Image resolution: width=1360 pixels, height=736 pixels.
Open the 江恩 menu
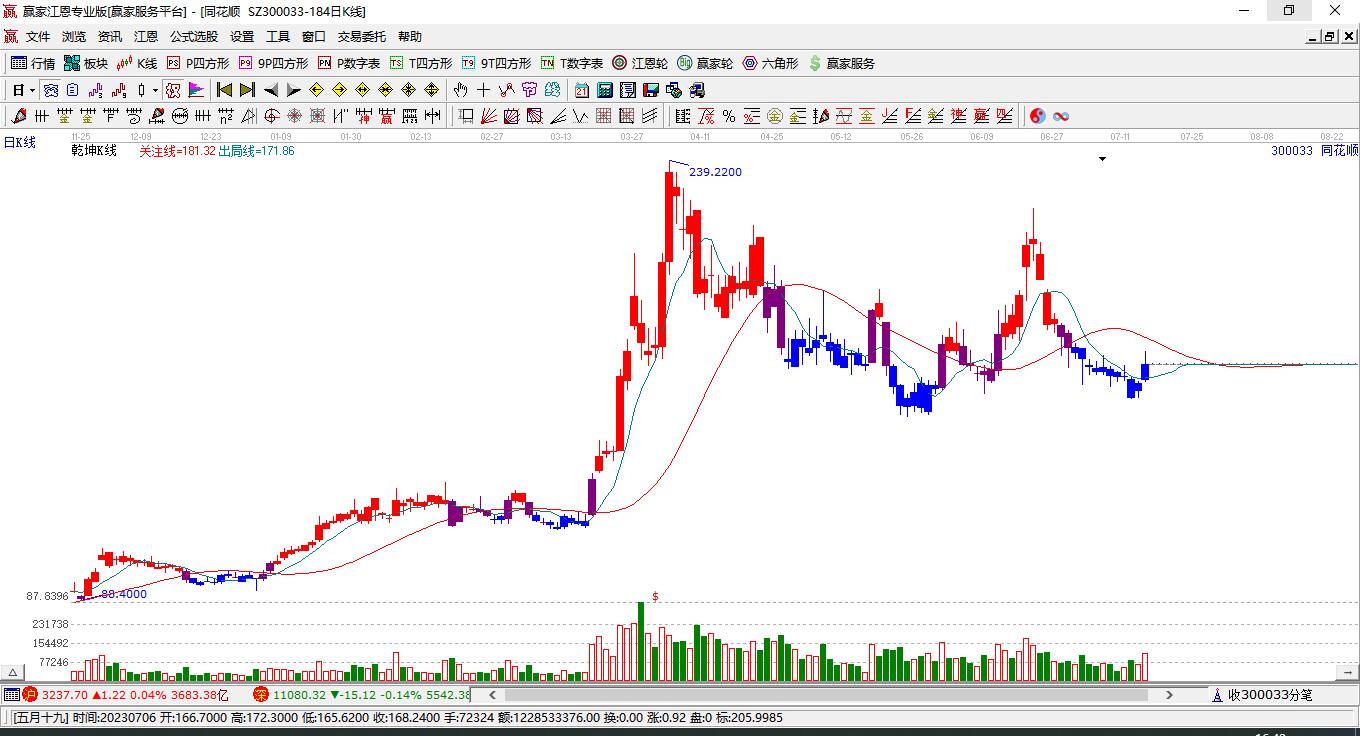point(146,37)
